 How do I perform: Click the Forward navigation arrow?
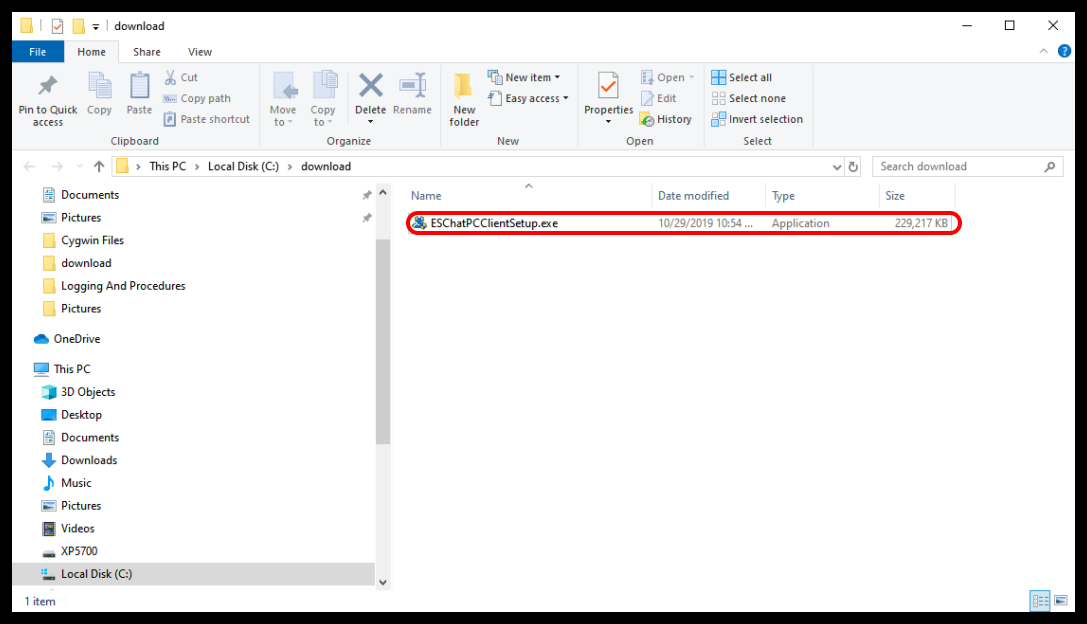tap(57, 166)
